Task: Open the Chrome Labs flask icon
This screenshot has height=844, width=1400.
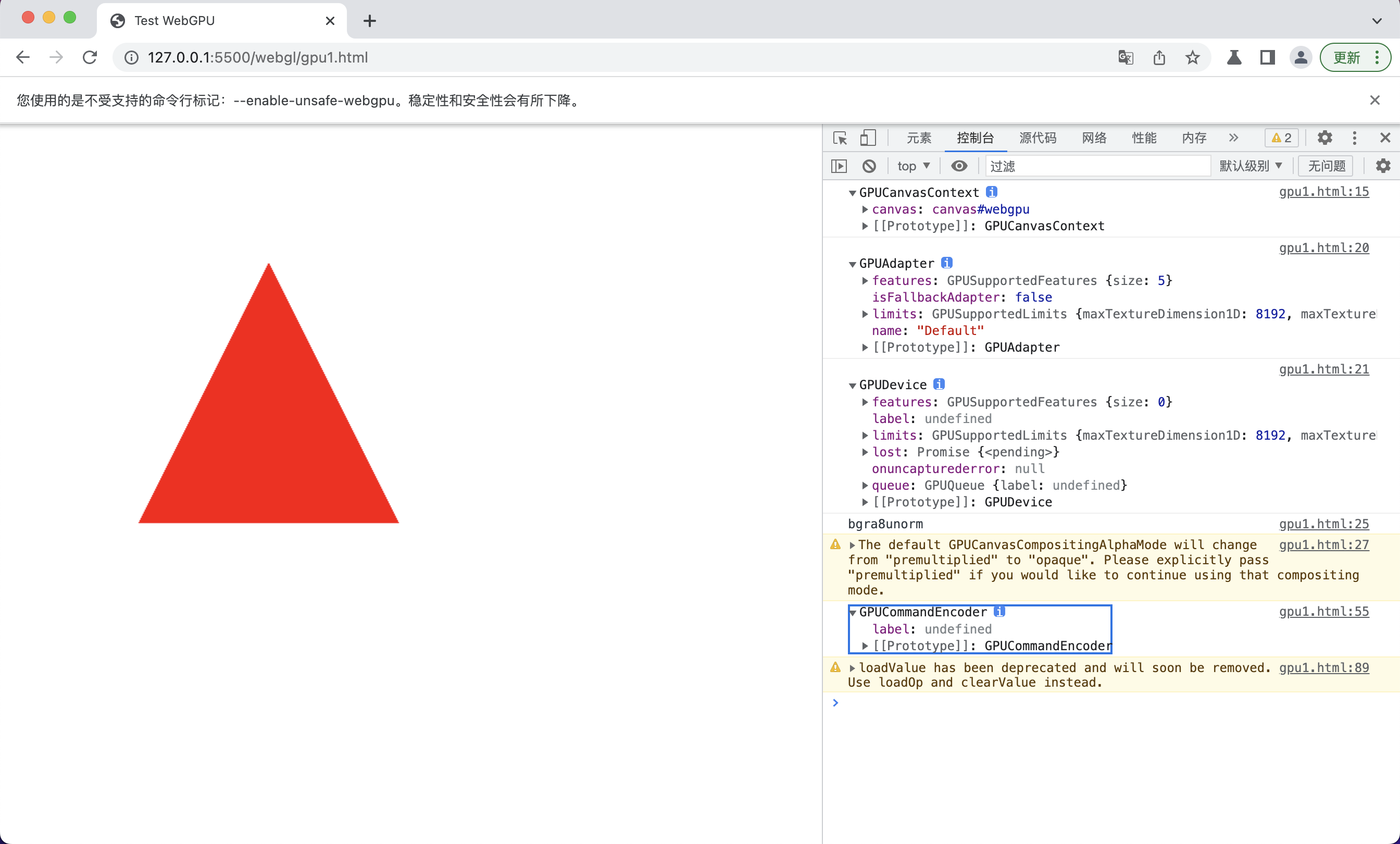Action: point(1234,57)
